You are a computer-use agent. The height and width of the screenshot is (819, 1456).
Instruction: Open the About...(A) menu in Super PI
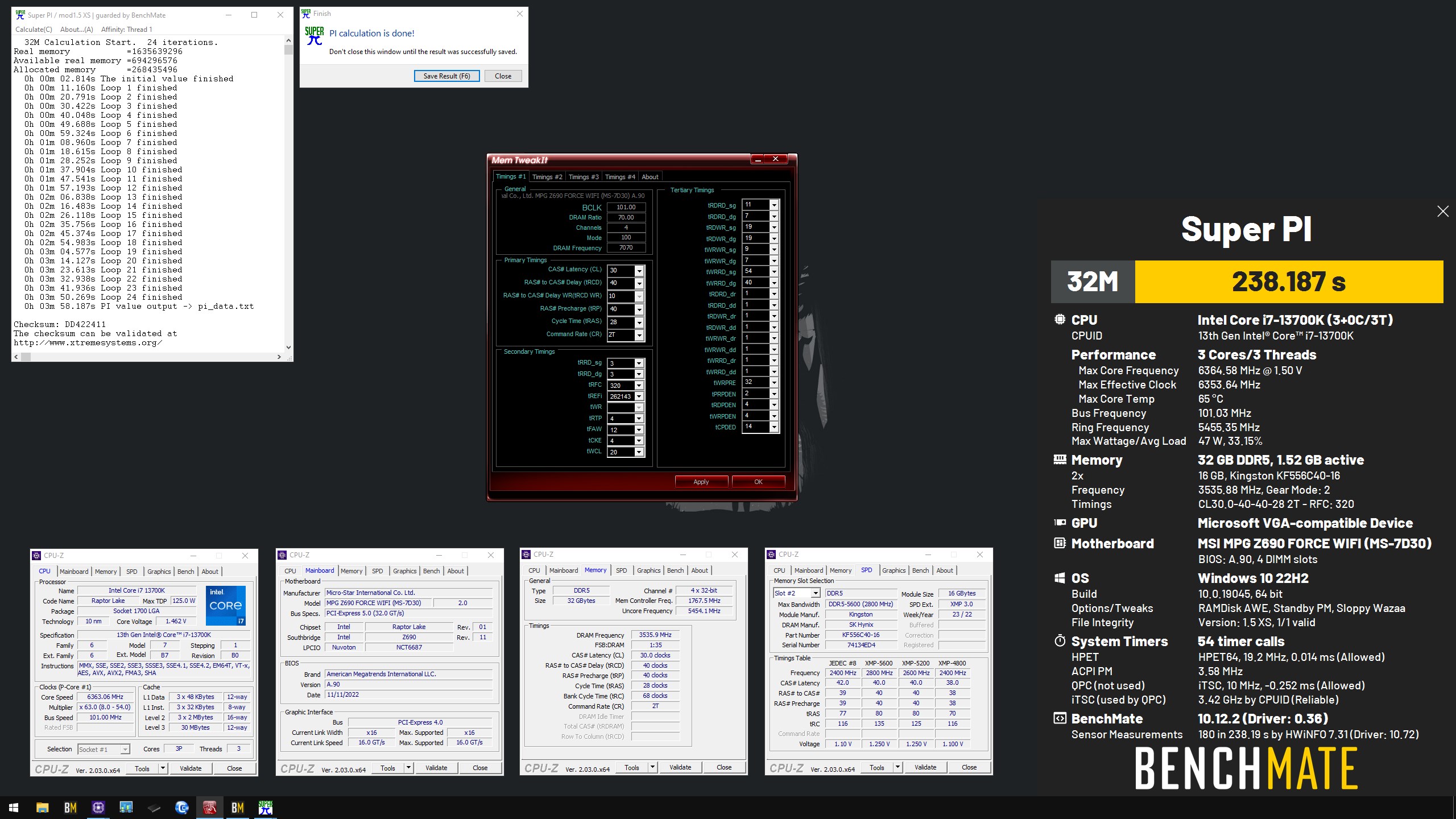[x=76, y=30]
